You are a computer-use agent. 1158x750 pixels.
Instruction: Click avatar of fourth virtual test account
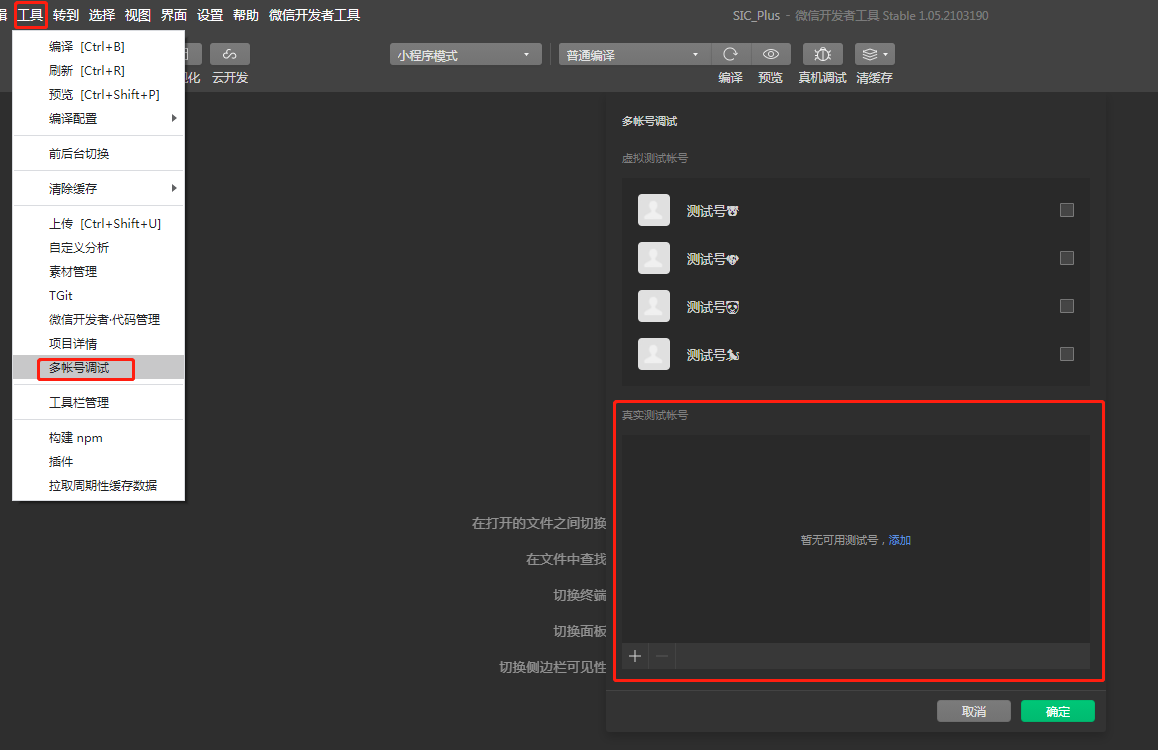point(654,354)
